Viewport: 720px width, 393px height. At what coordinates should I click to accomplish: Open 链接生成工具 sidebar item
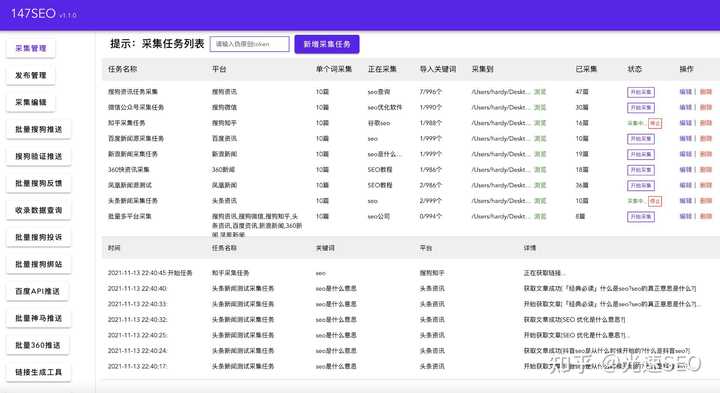[x=39, y=372]
